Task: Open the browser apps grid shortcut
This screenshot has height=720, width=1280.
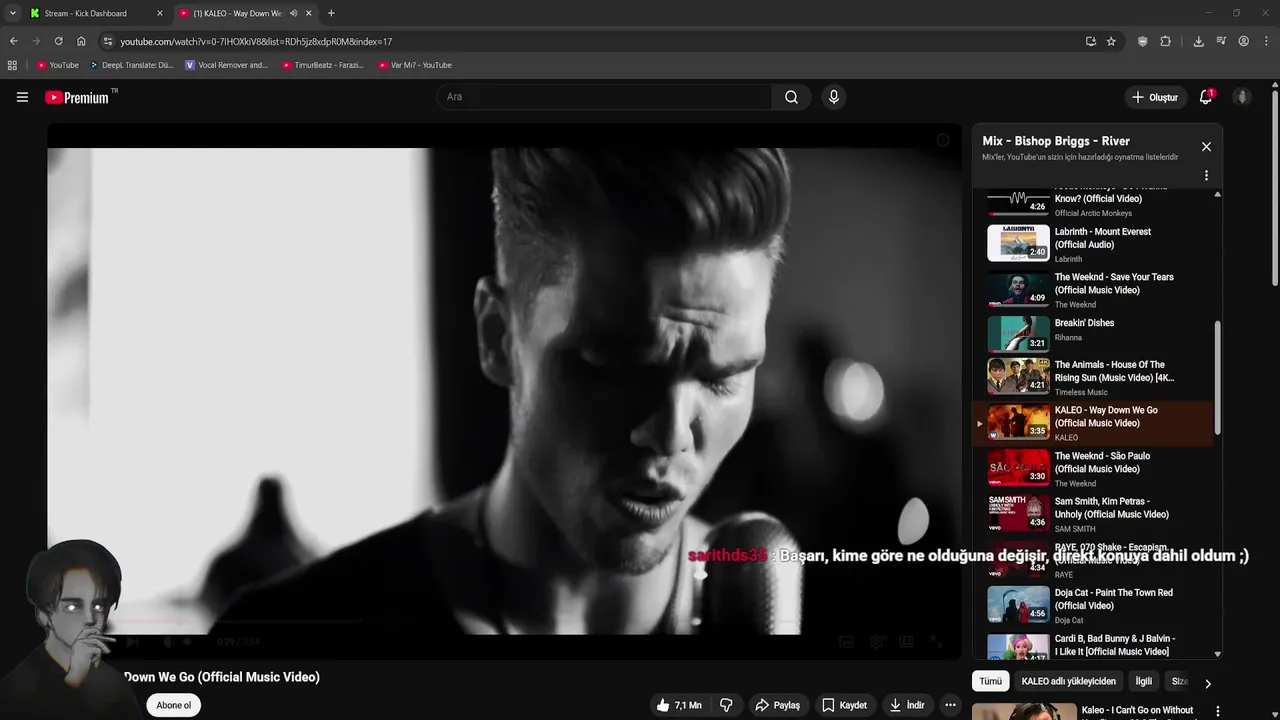Action: [x=12, y=65]
